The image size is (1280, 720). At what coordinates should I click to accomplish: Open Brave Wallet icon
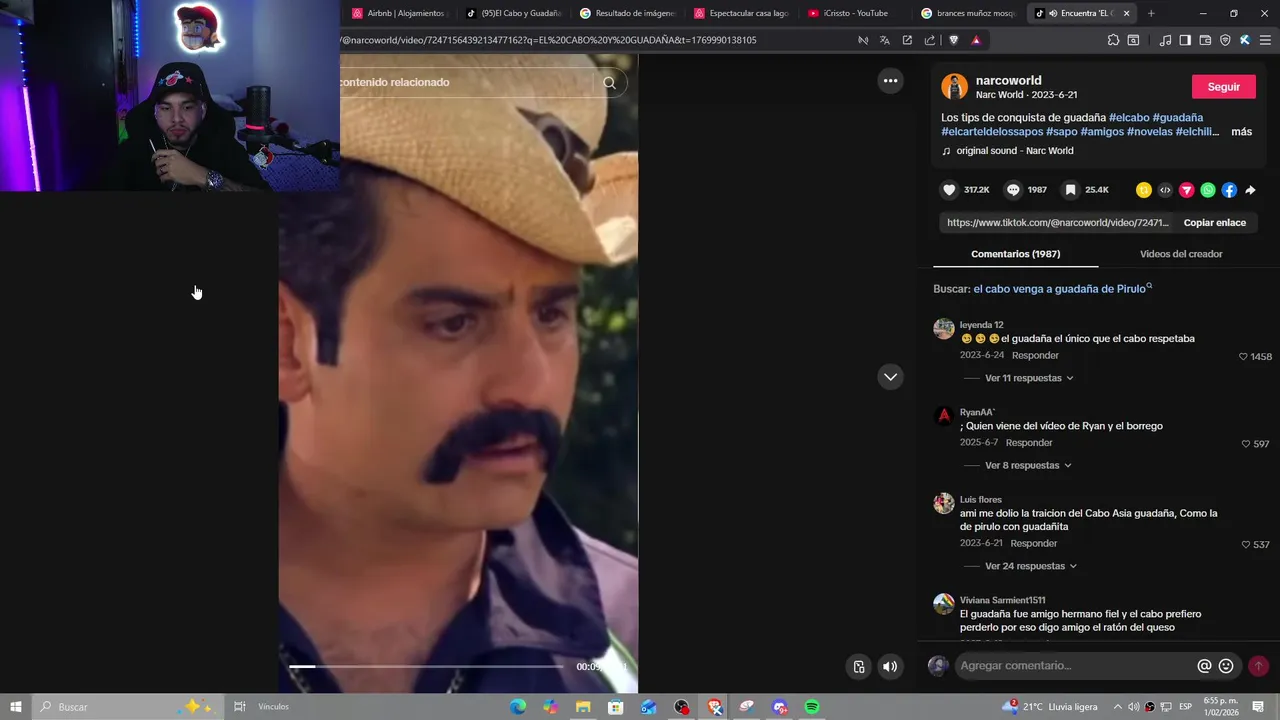coord(1205,40)
